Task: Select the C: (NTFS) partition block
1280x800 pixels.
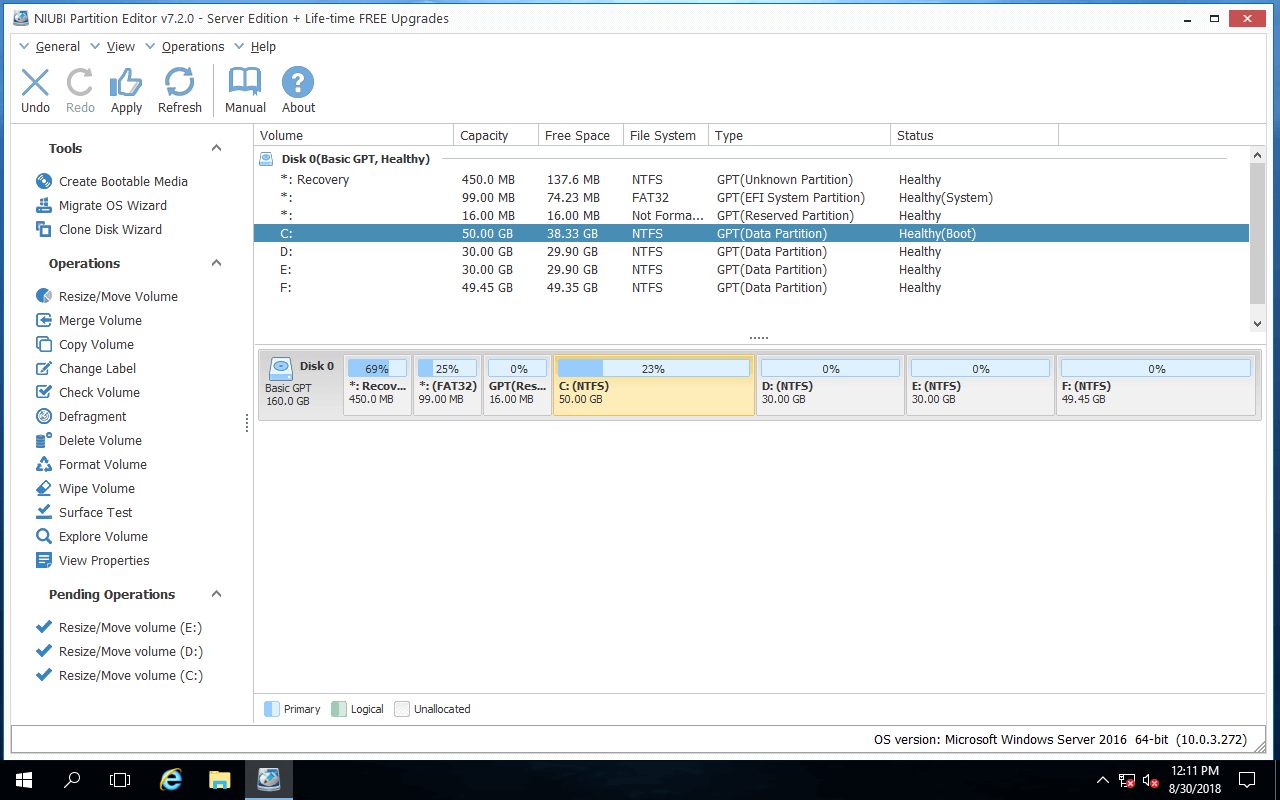Action: [654, 385]
